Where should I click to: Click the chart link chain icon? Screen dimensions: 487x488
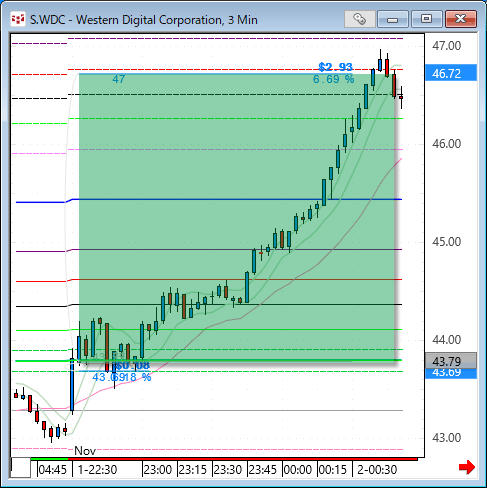click(359, 19)
